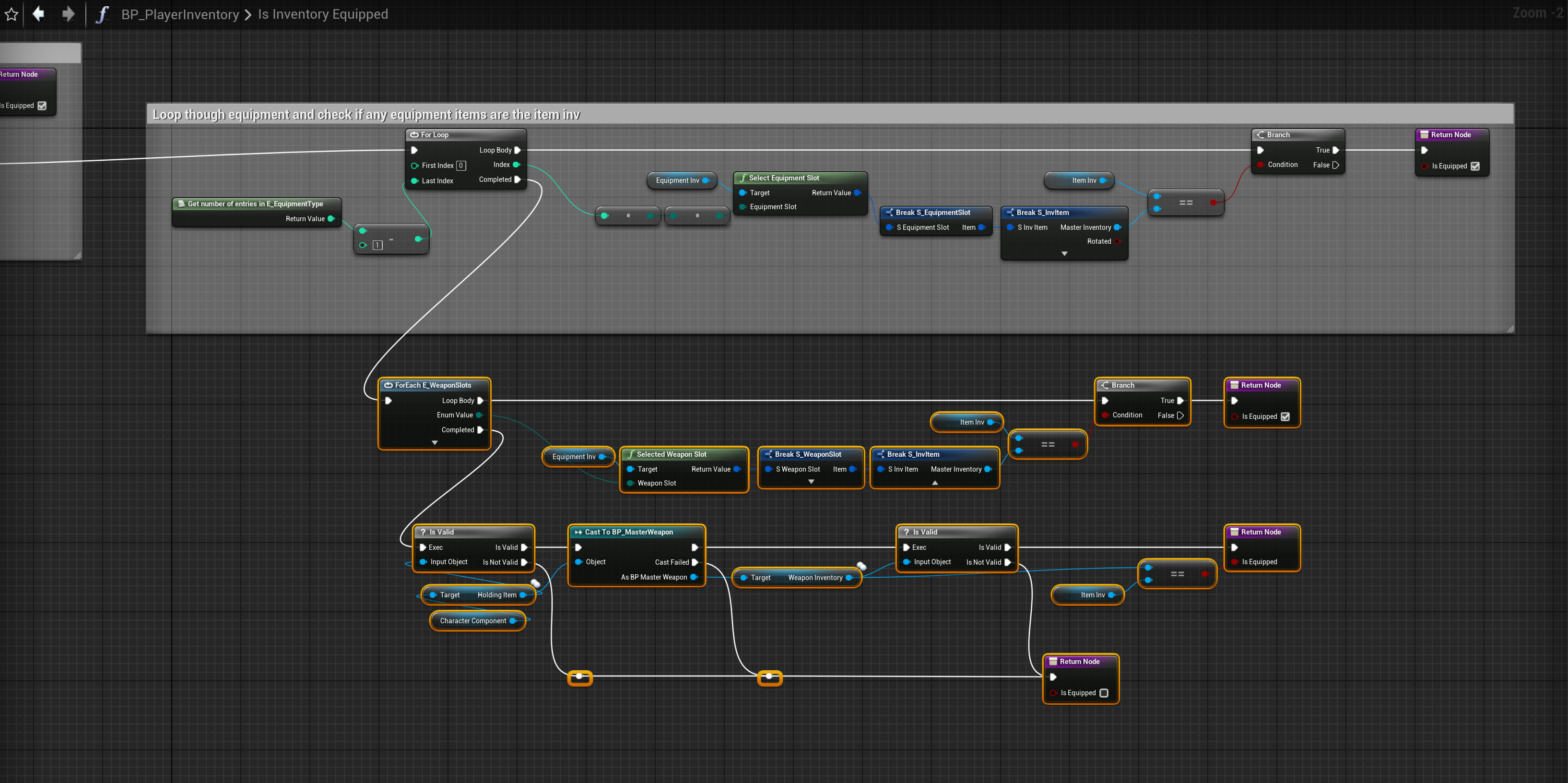Click the Break S_EquipmentSlot node icon
This screenshot has height=783, width=1568.
[x=889, y=213]
